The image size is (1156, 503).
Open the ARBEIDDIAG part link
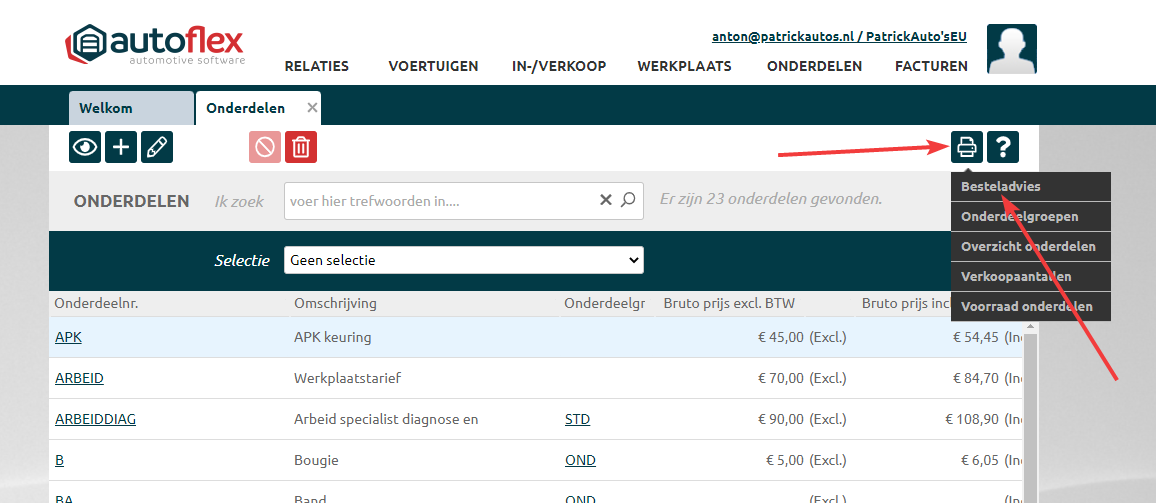click(95, 419)
